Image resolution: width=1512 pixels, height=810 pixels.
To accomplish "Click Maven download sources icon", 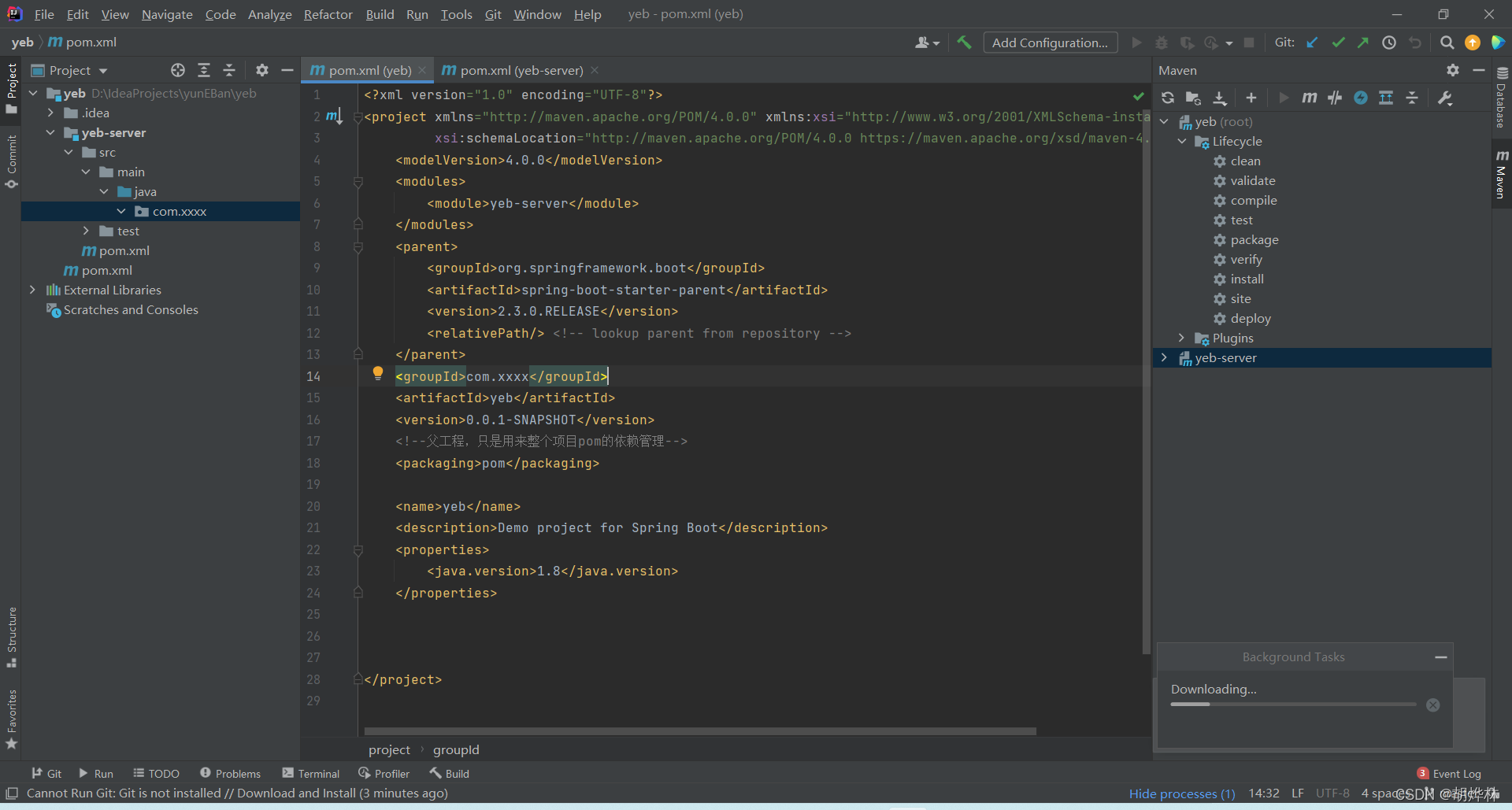I will 1220,98.
